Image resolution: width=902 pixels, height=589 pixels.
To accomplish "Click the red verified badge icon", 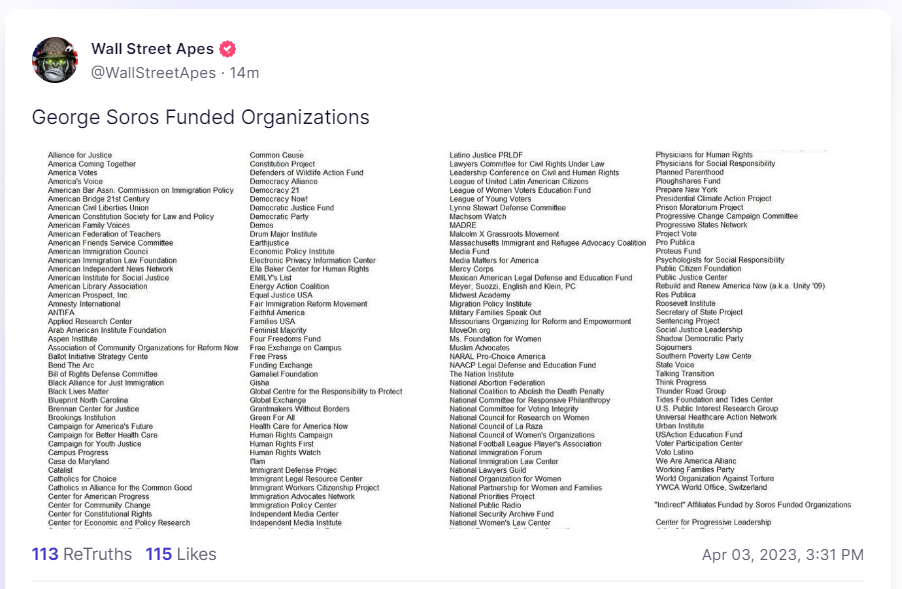I will tap(228, 49).
